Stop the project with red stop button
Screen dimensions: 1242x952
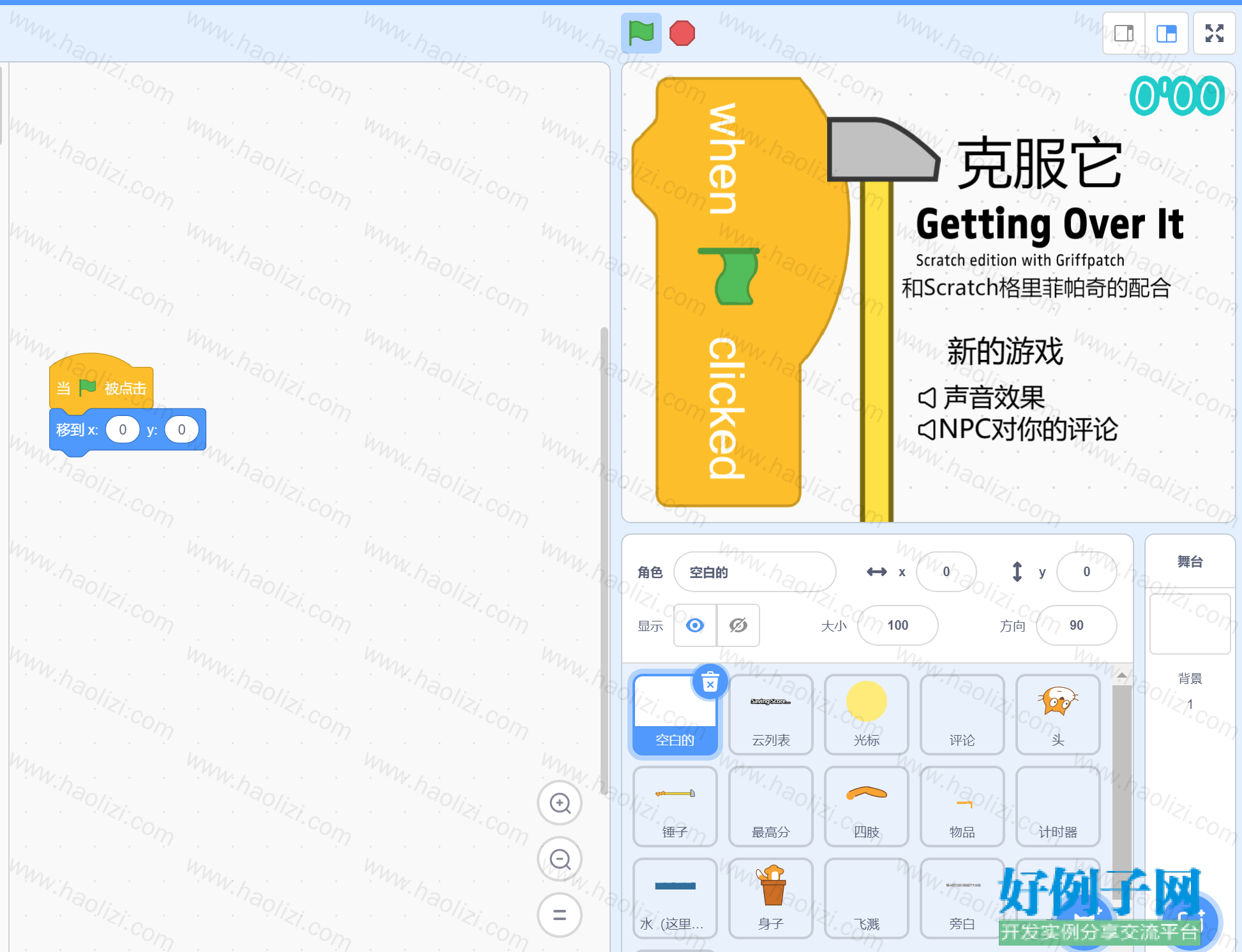click(x=682, y=33)
